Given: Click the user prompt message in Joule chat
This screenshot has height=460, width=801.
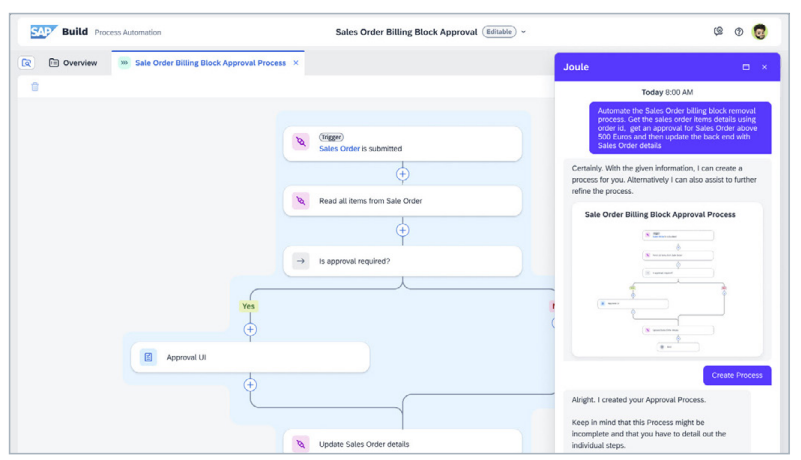Looking at the screenshot, I should click(x=680, y=128).
